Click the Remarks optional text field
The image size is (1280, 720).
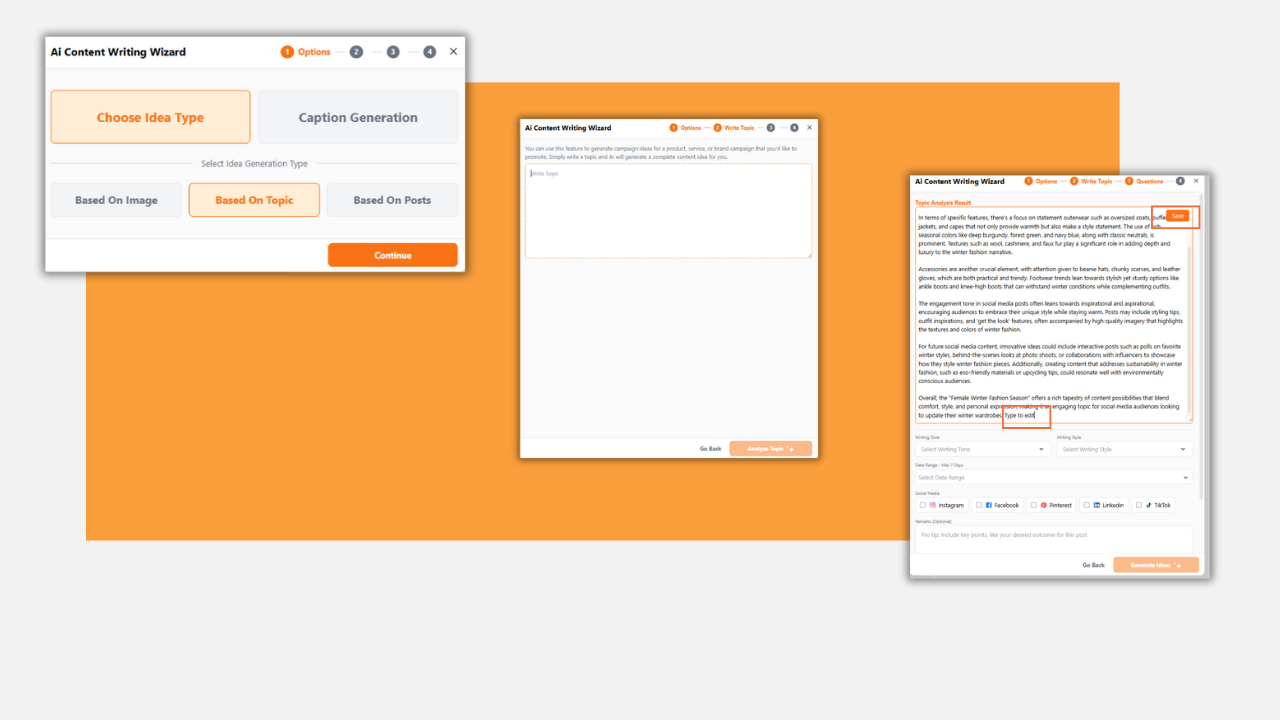pyautogui.click(x=1053, y=540)
